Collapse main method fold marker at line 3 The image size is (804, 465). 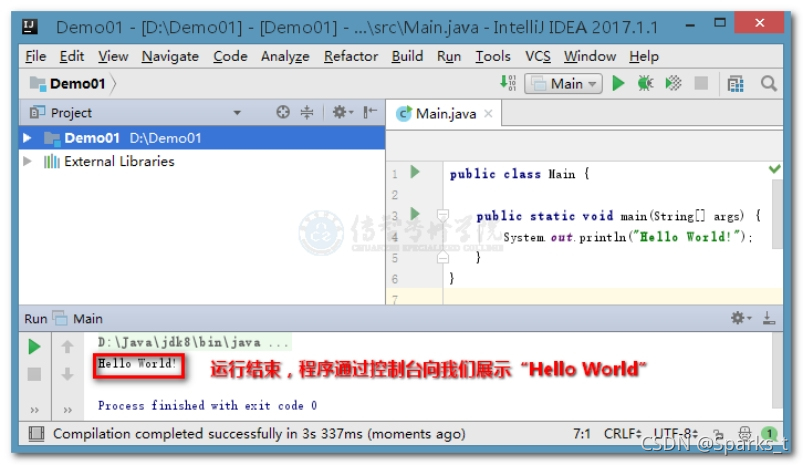(x=443, y=214)
